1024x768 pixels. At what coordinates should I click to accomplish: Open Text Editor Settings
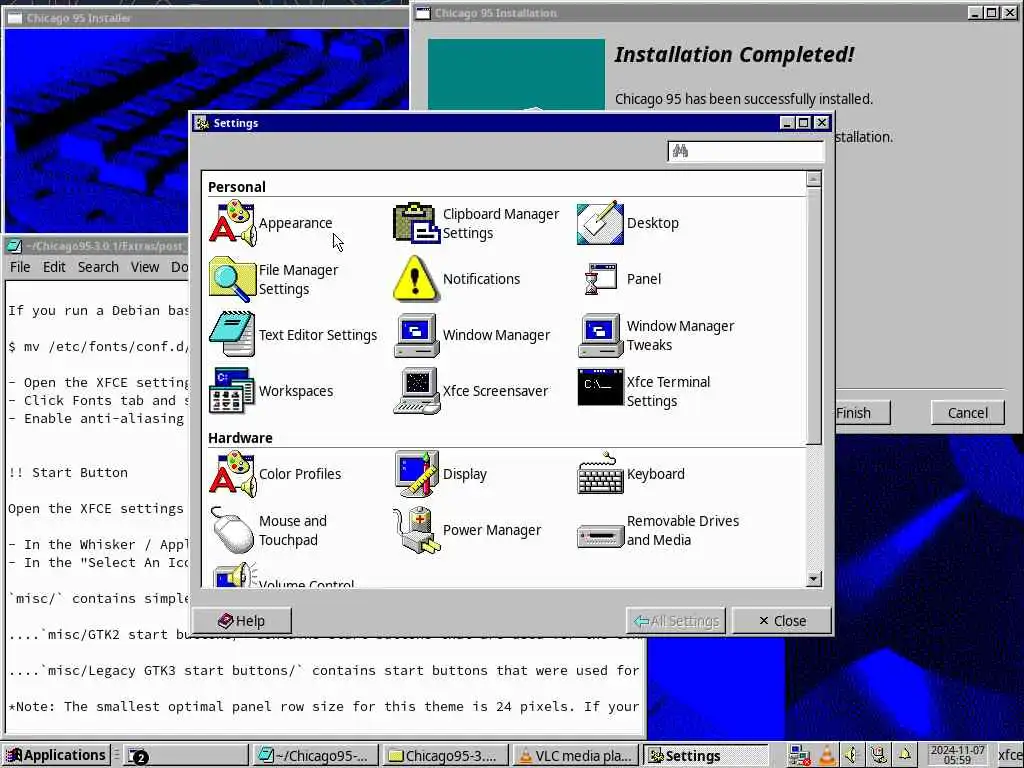pyautogui.click(x=293, y=335)
